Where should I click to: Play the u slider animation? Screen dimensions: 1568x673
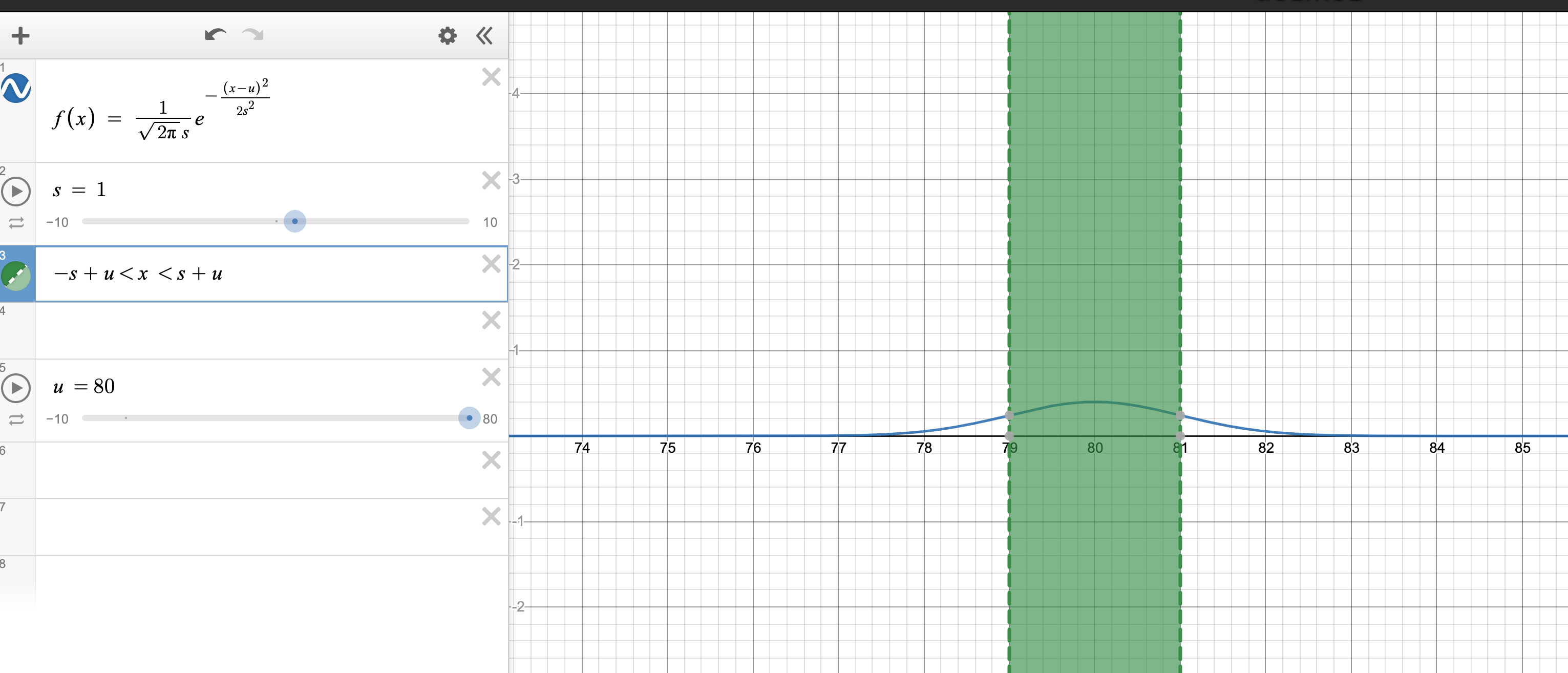tap(16, 388)
